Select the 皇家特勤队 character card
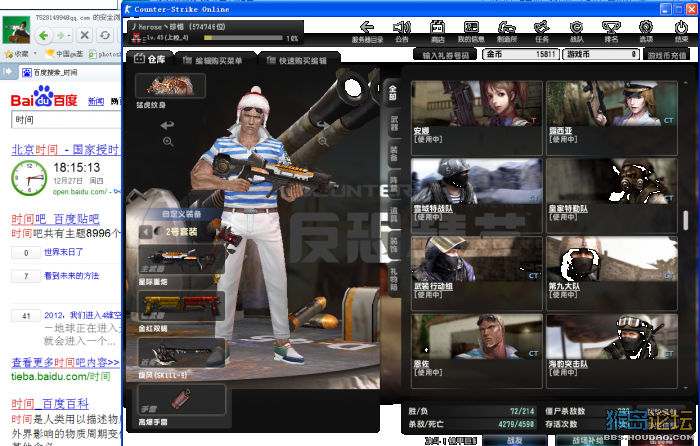700x446 pixels. 612,196
